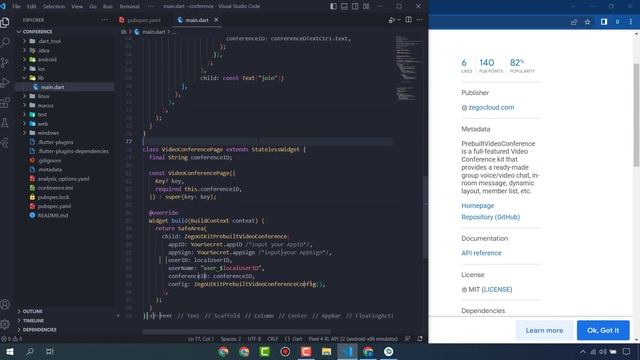Click the zegocloud.com publisher link
The height and width of the screenshot is (360, 640).
point(491,107)
